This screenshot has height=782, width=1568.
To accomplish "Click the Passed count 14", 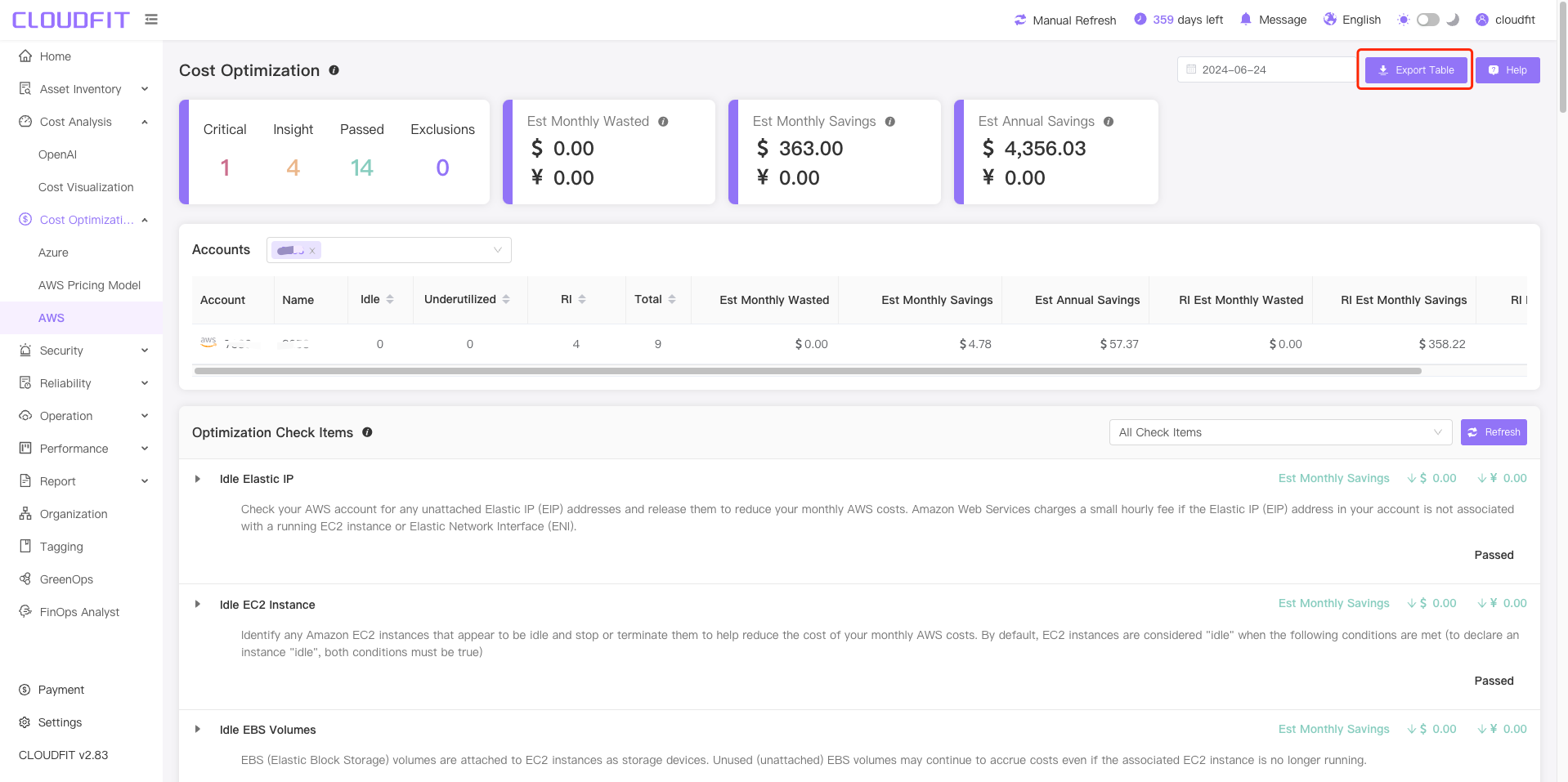I will pos(362,168).
